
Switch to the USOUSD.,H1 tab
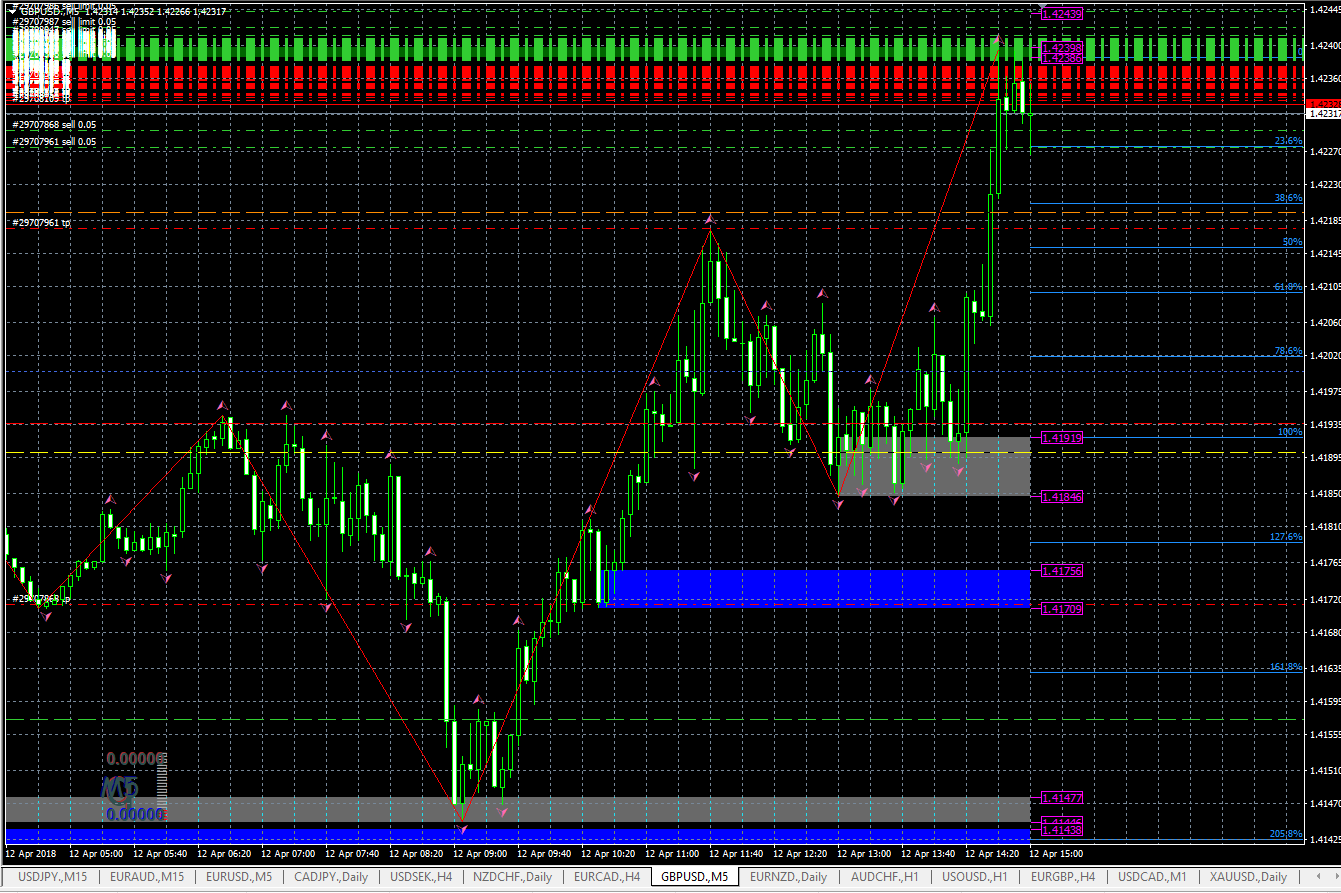(x=973, y=877)
